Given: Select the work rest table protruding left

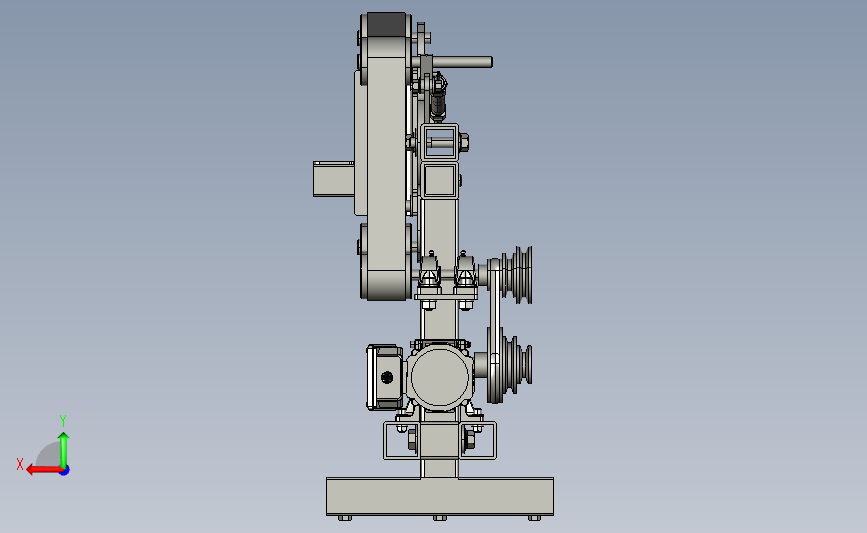Looking at the screenshot, I should pyautogui.click(x=333, y=179).
